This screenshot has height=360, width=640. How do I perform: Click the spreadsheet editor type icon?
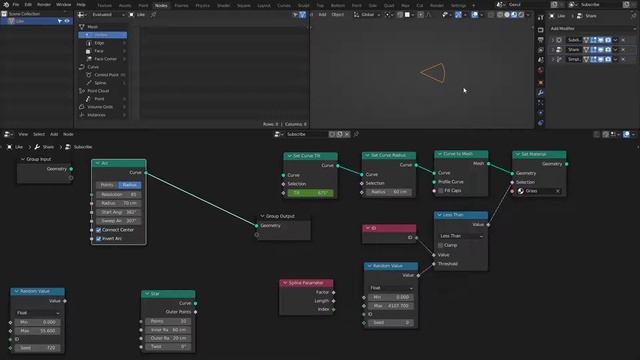point(82,15)
